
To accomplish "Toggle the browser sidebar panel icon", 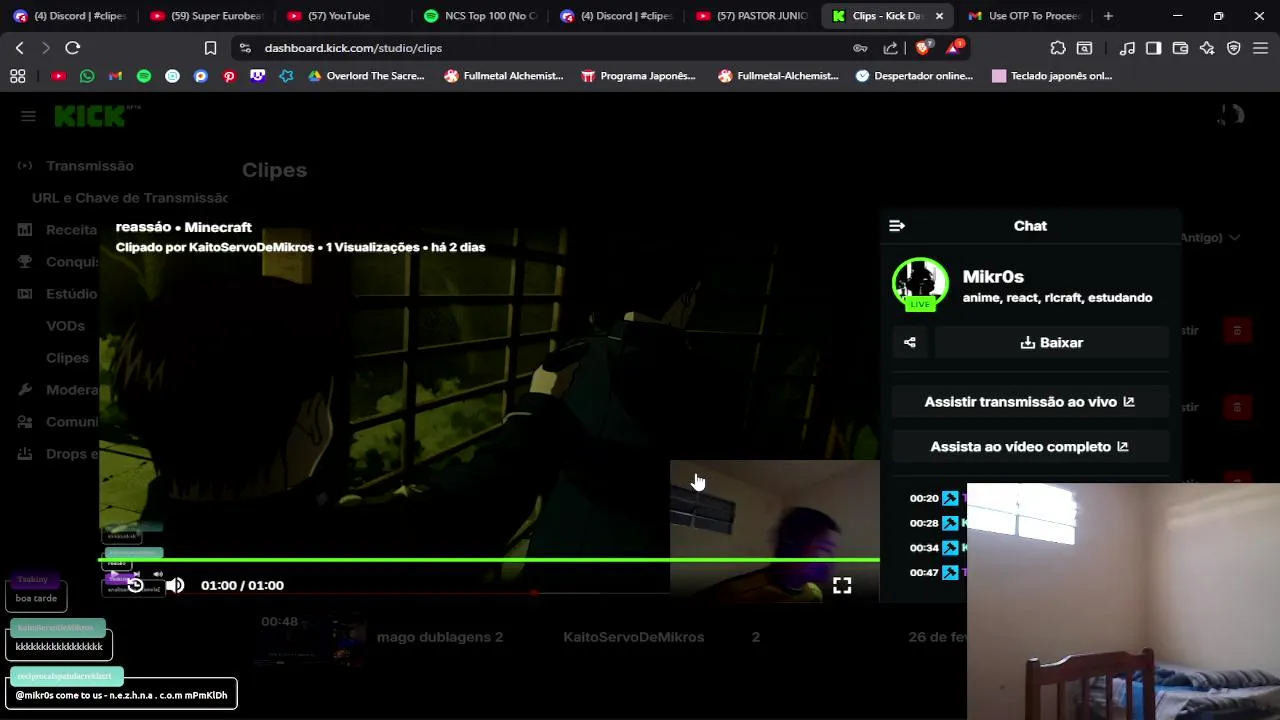I will (x=1153, y=48).
